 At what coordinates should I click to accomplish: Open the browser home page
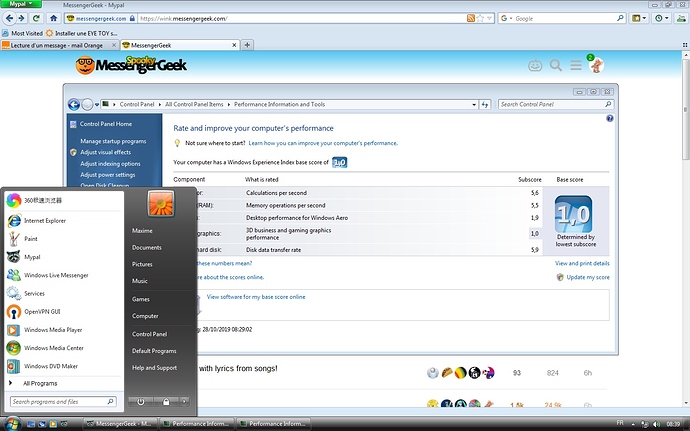coord(54,18)
